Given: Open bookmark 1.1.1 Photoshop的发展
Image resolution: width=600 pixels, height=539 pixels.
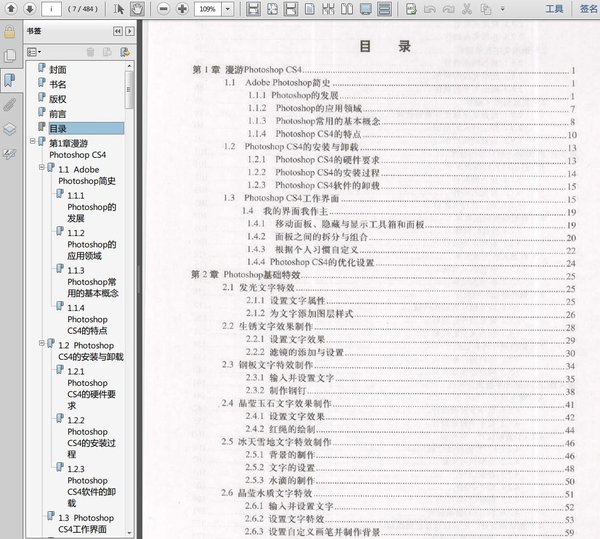Looking at the screenshot, I should click(x=91, y=207).
